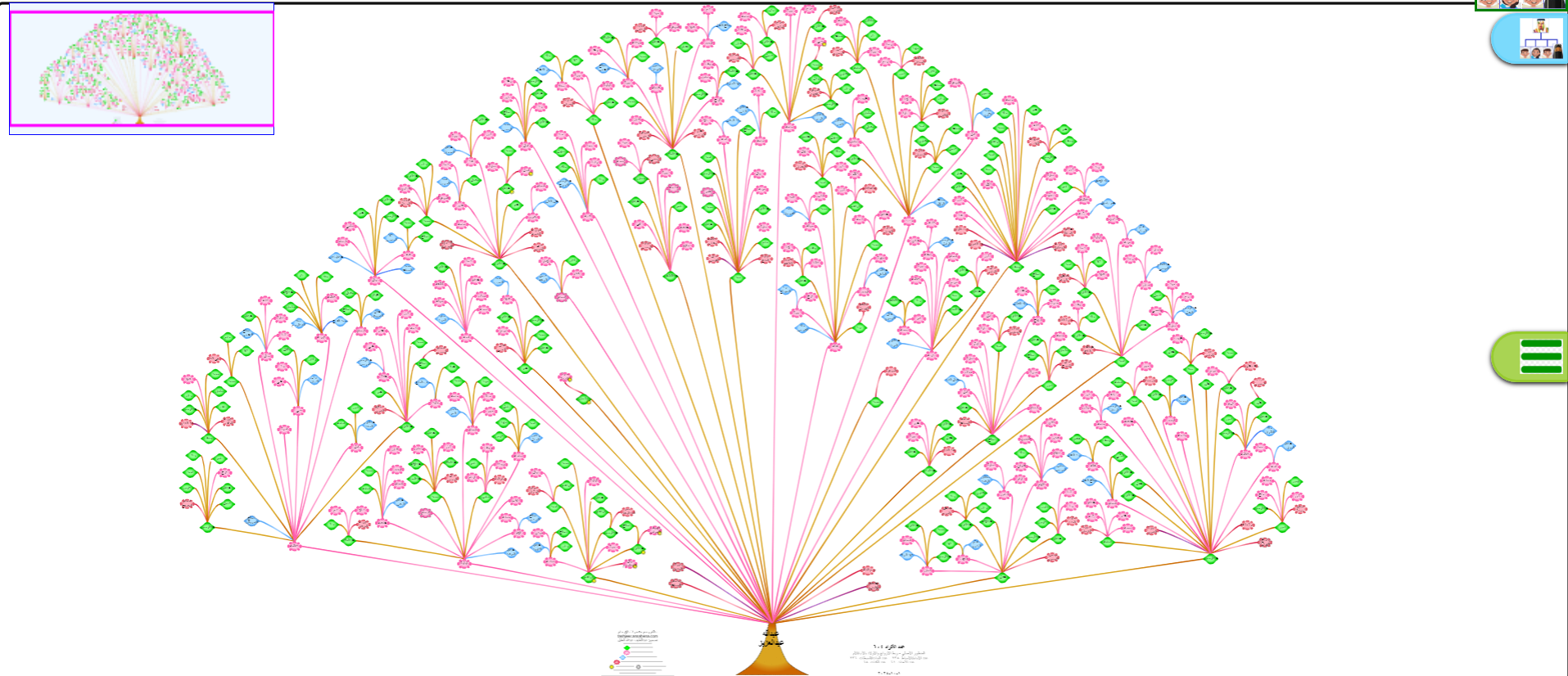
Task: Click the gray circle legend symbol
Action: (x=639, y=667)
